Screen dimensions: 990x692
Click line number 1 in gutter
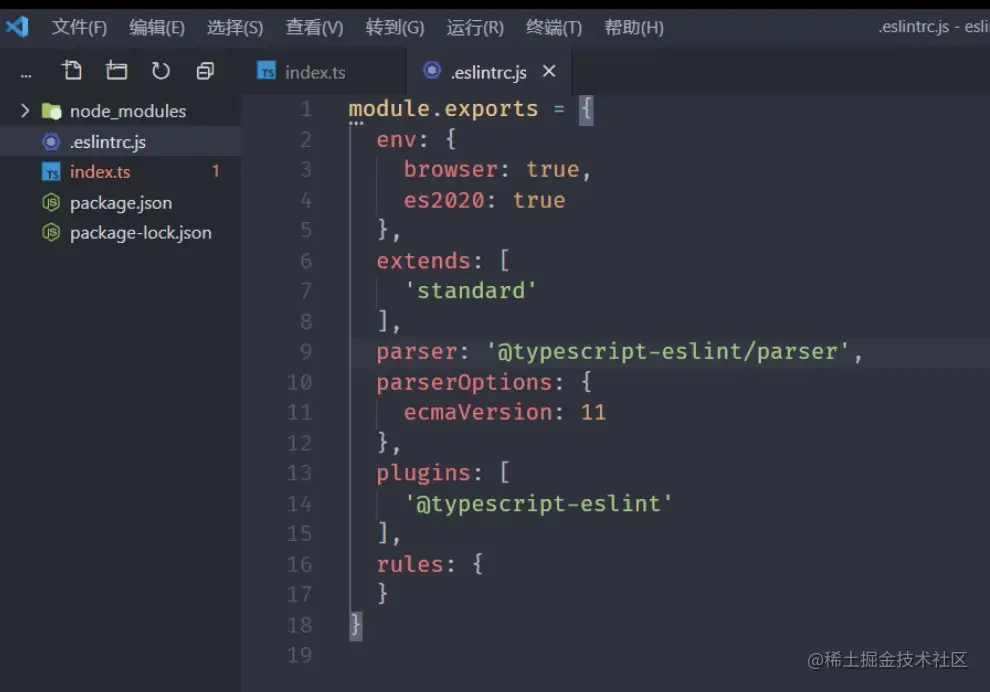306,109
